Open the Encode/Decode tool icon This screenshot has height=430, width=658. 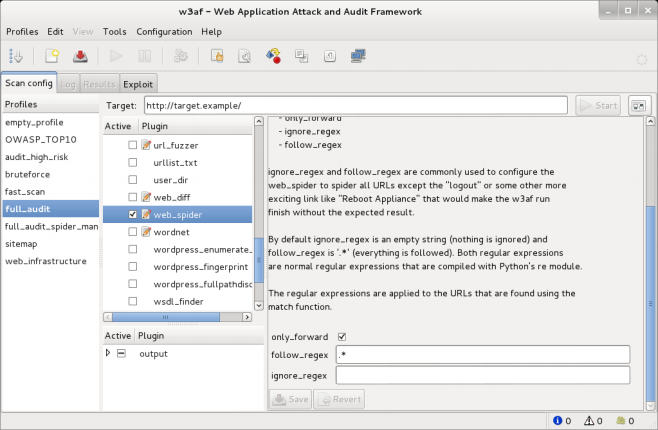click(x=272, y=57)
